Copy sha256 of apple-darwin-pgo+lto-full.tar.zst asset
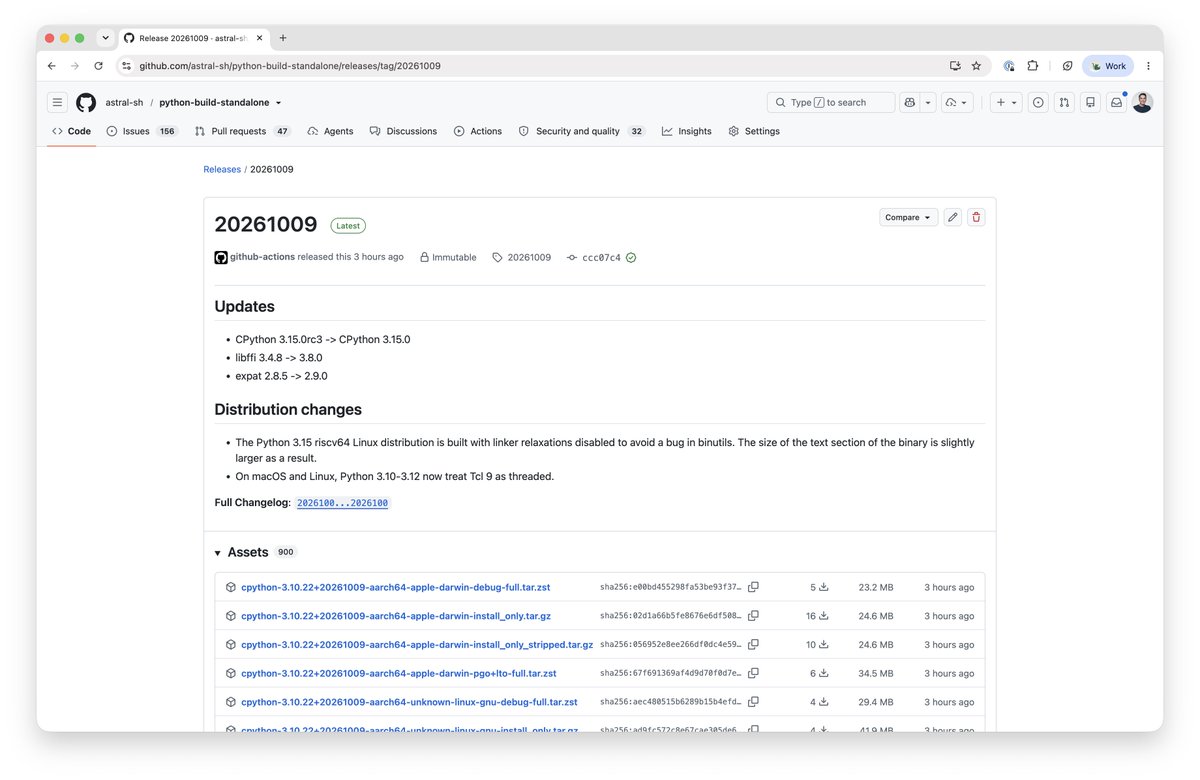The width and height of the screenshot is (1200, 780). coord(753,673)
